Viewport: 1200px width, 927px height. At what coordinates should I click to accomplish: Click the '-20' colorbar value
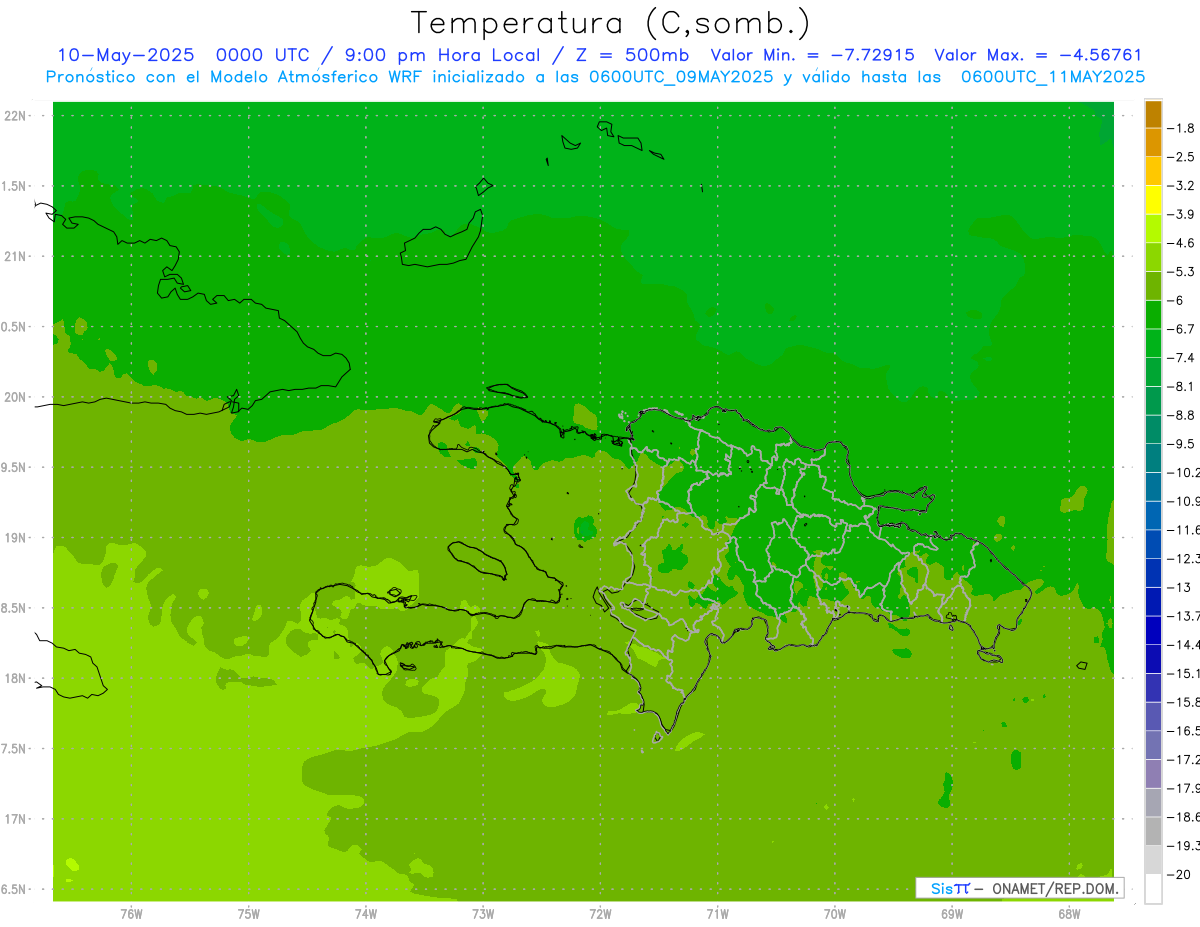pos(1179,875)
